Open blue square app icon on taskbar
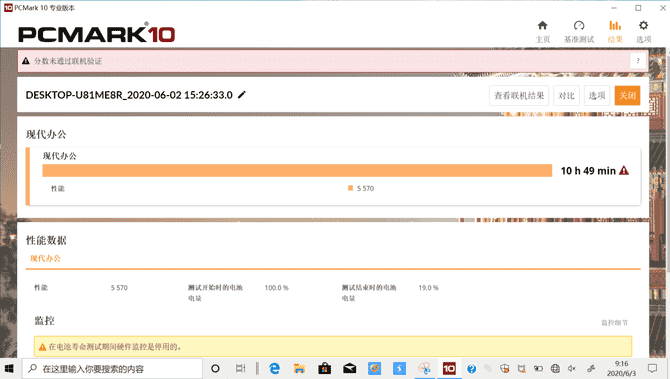 [399, 368]
